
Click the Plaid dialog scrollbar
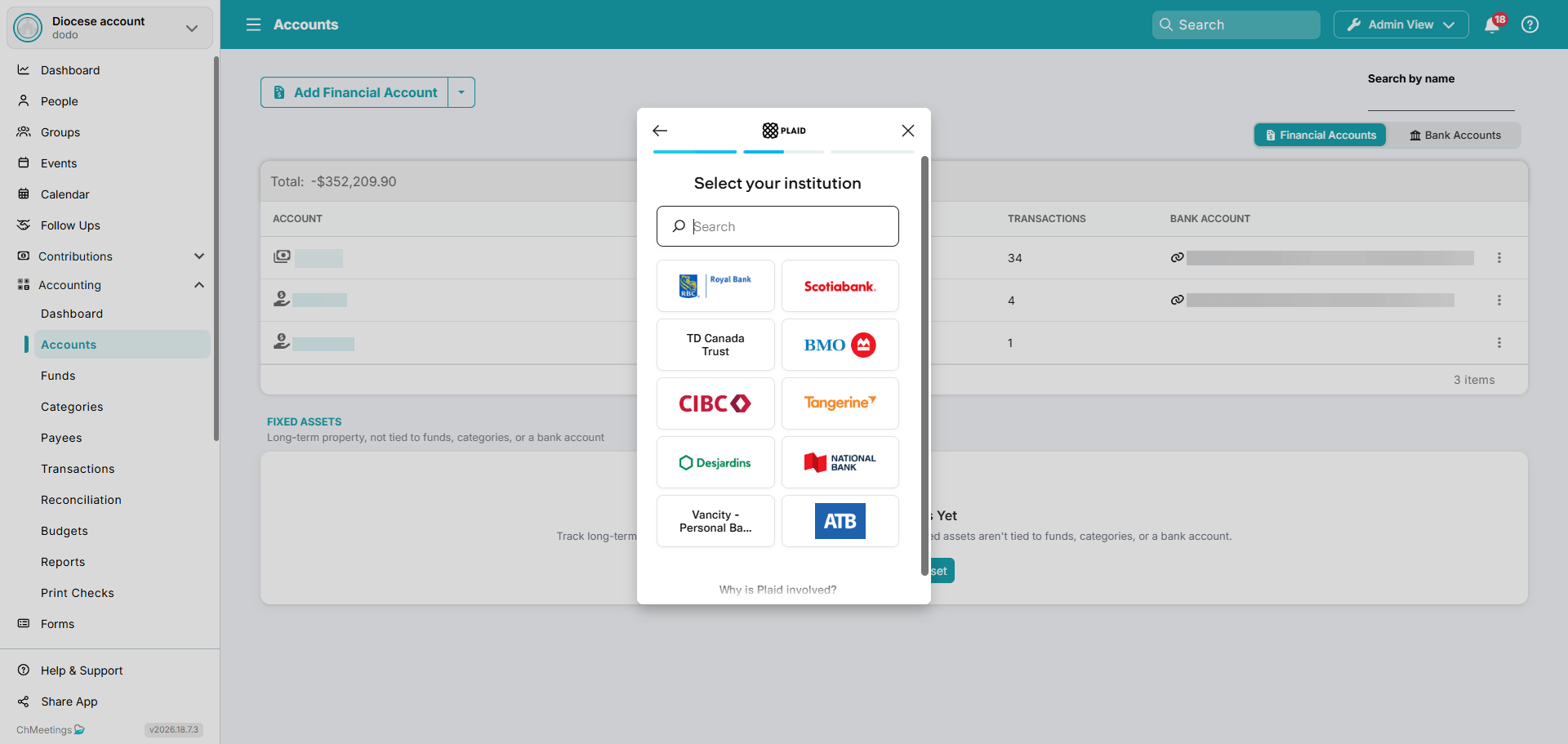924,366
